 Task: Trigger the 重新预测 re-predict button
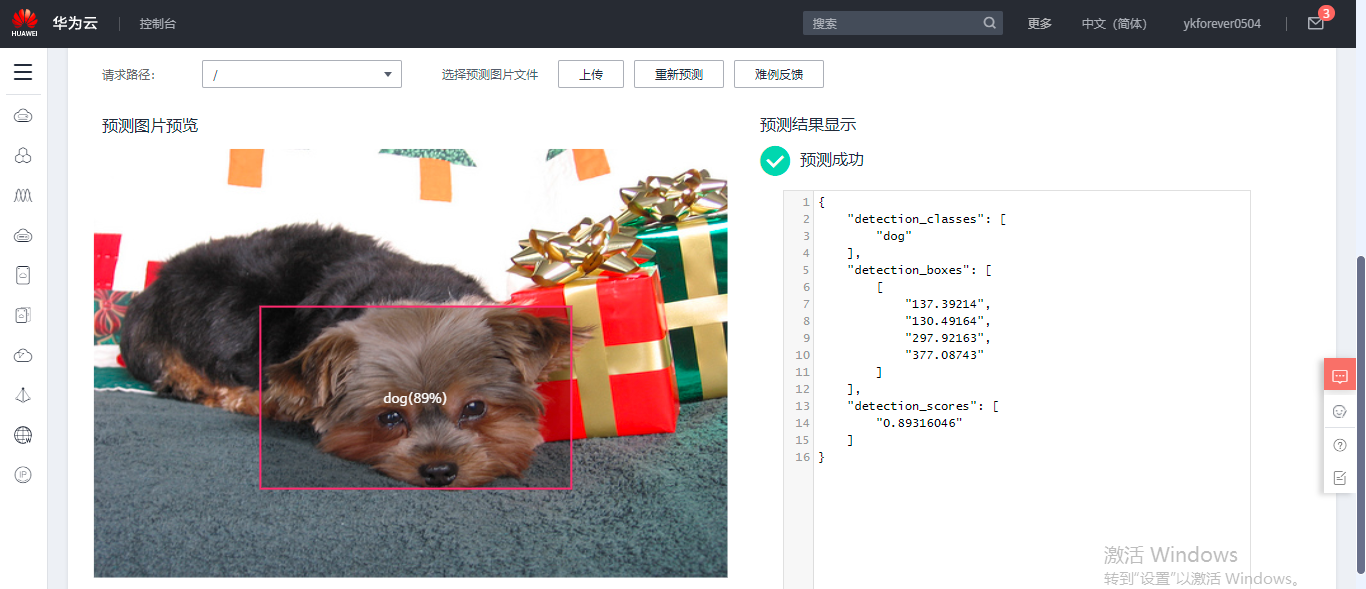click(x=678, y=73)
